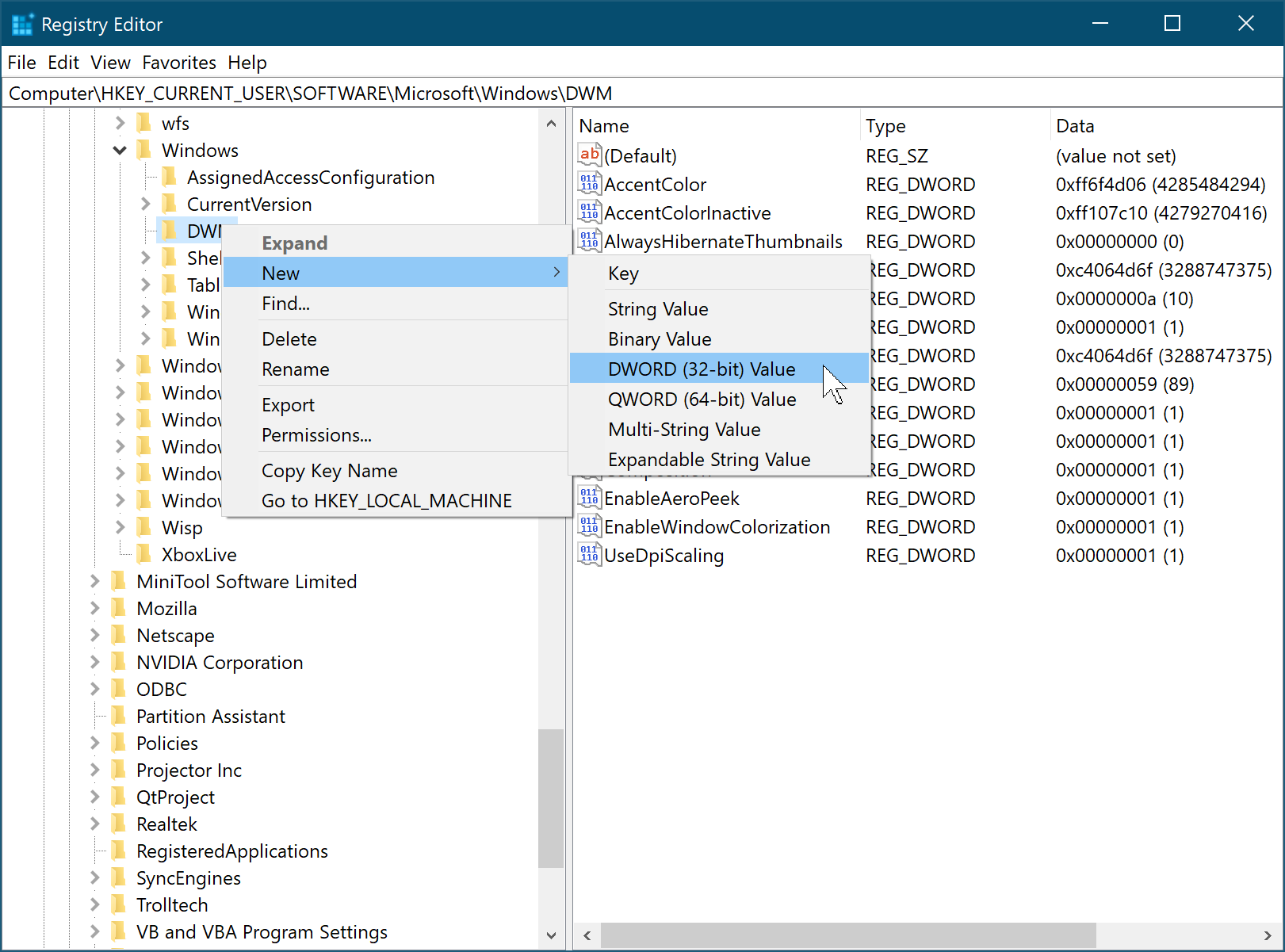
Task: Click Go to HKEY_LOCAL_MACHINE entry
Action: [x=396, y=500]
